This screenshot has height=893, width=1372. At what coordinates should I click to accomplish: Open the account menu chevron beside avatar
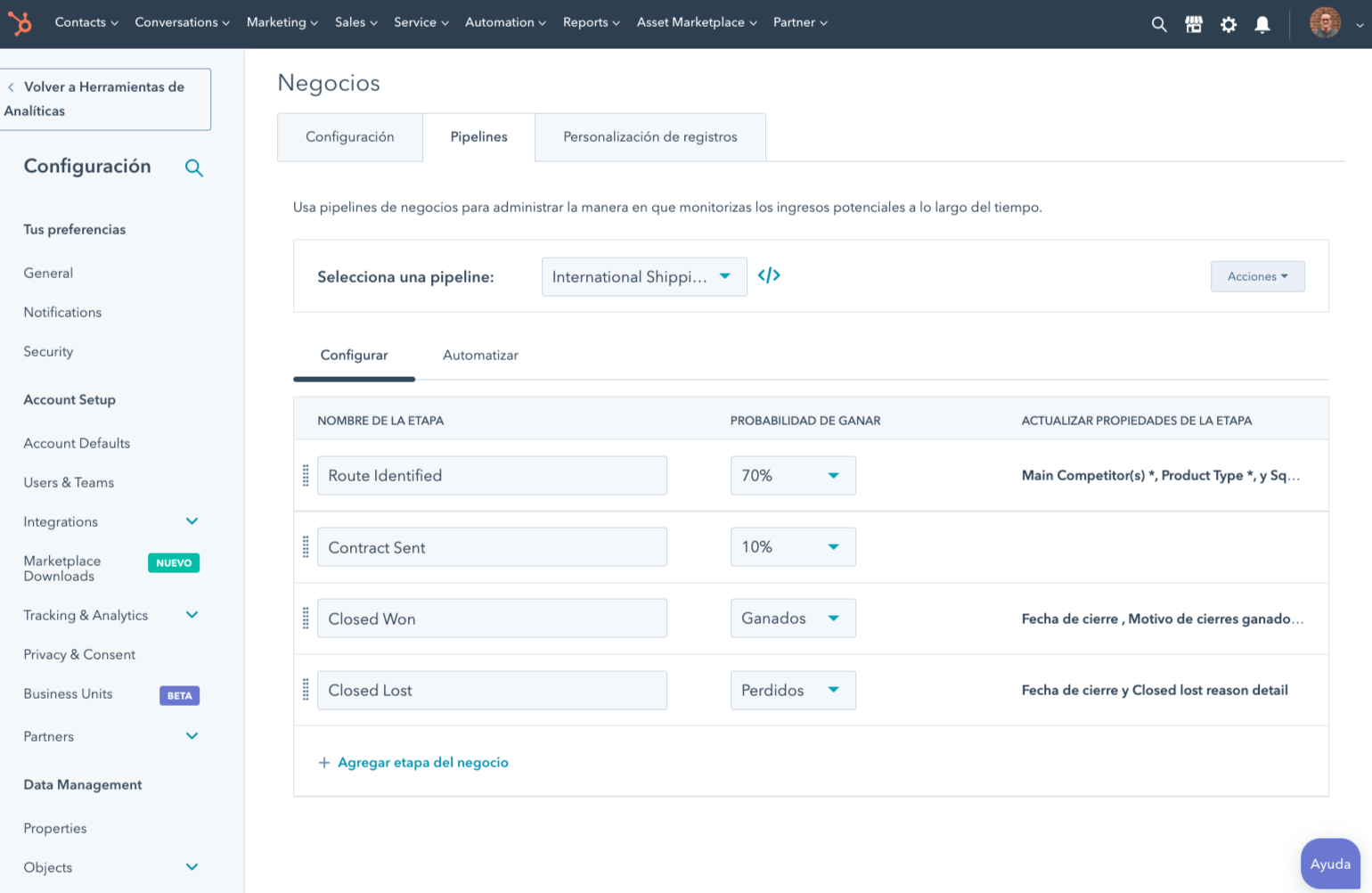pyautogui.click(x=1359, y=25)
